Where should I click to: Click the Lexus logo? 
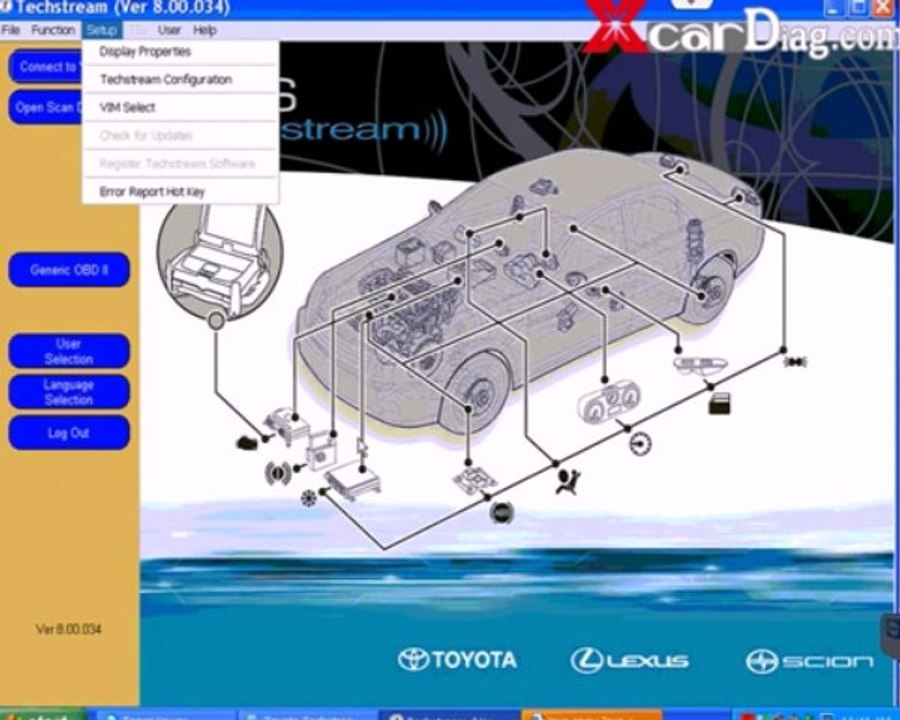click(630, 661)
